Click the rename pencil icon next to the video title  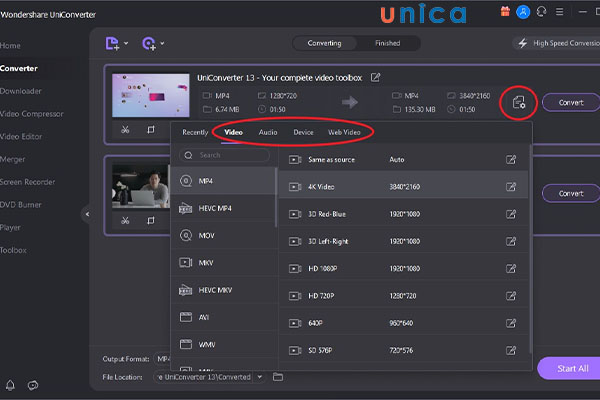click(375, 77)
